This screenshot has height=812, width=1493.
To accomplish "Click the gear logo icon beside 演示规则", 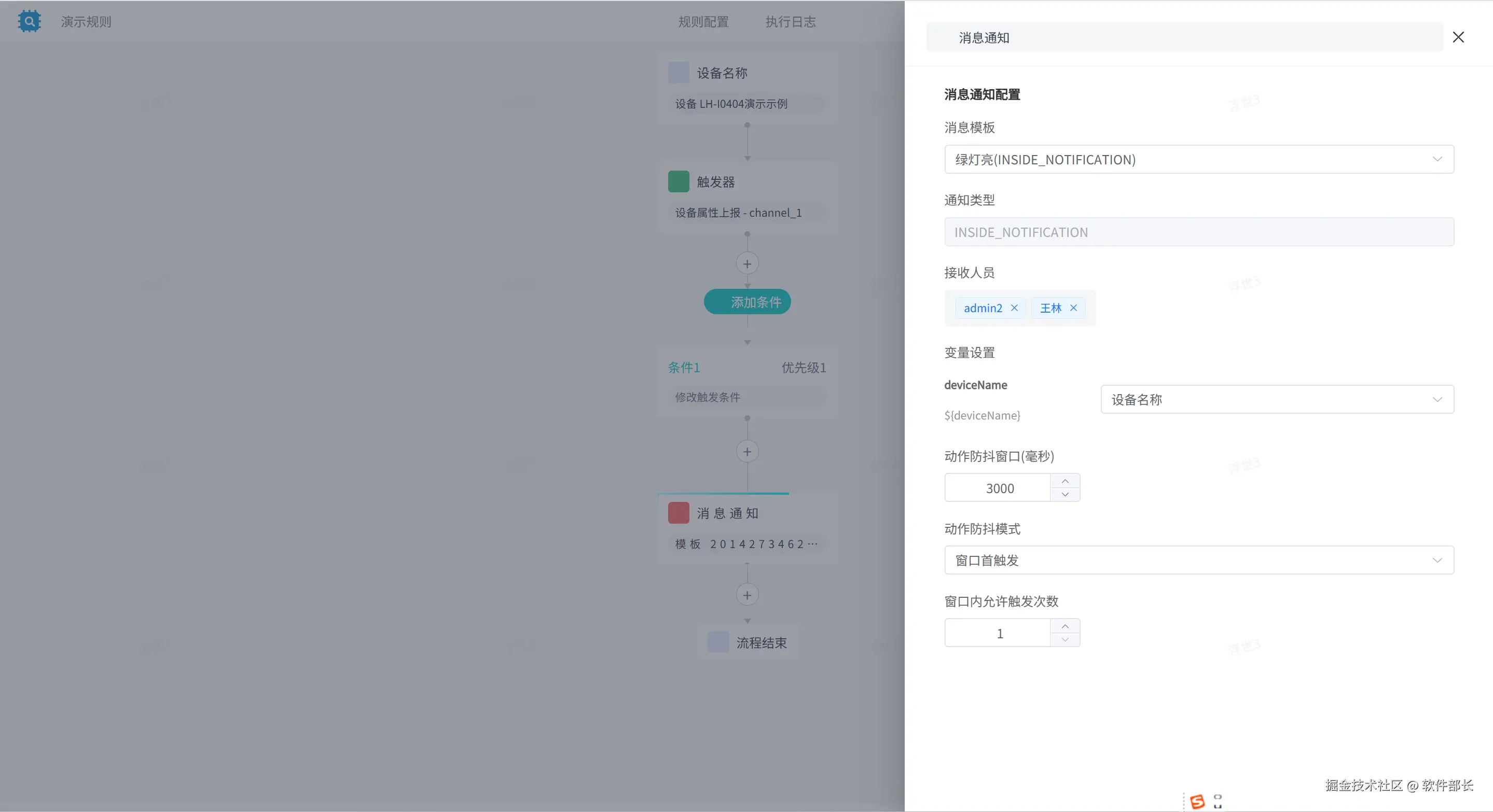I will point(29,21).
